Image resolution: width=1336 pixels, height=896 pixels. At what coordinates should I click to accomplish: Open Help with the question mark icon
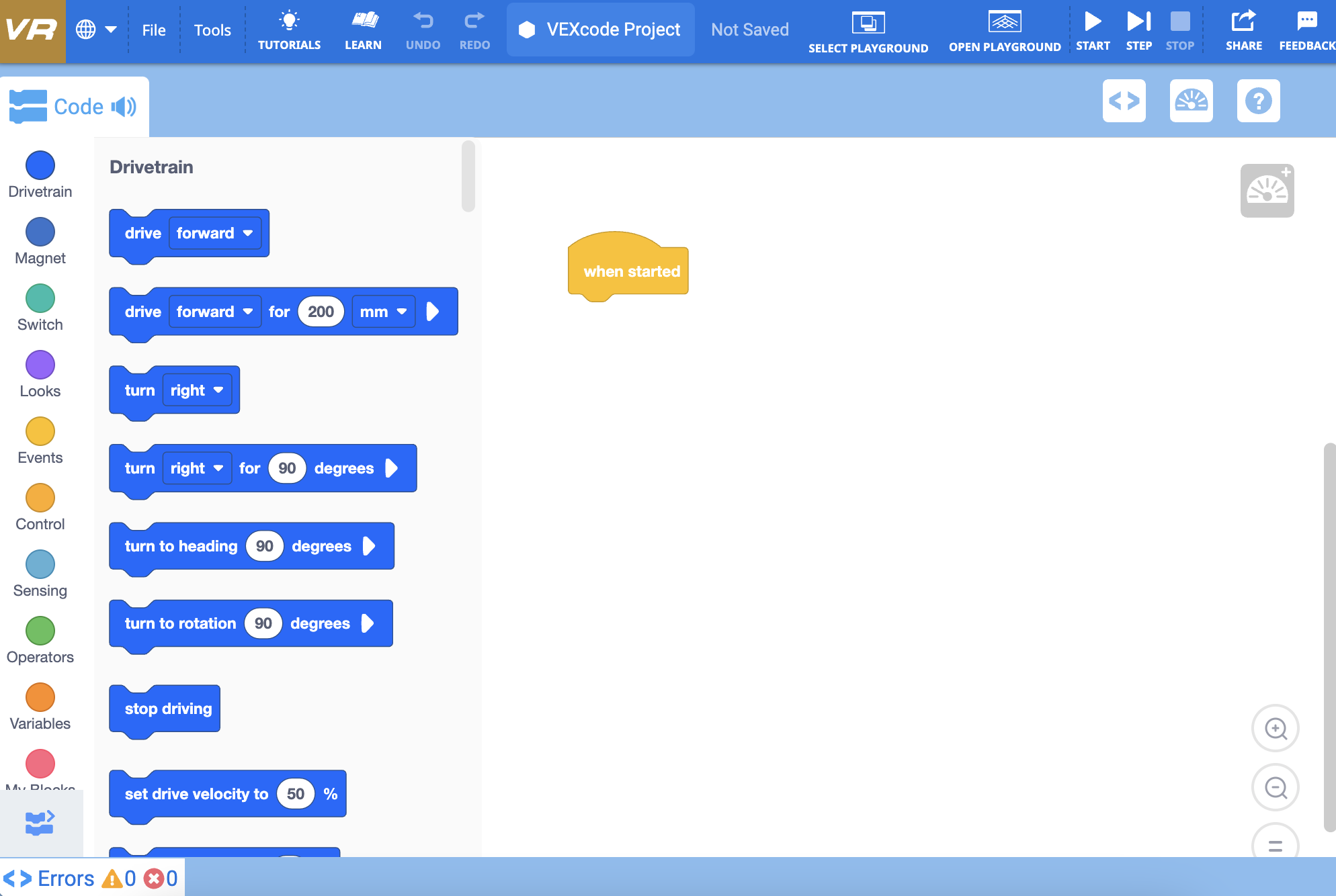click(1258, 101)
